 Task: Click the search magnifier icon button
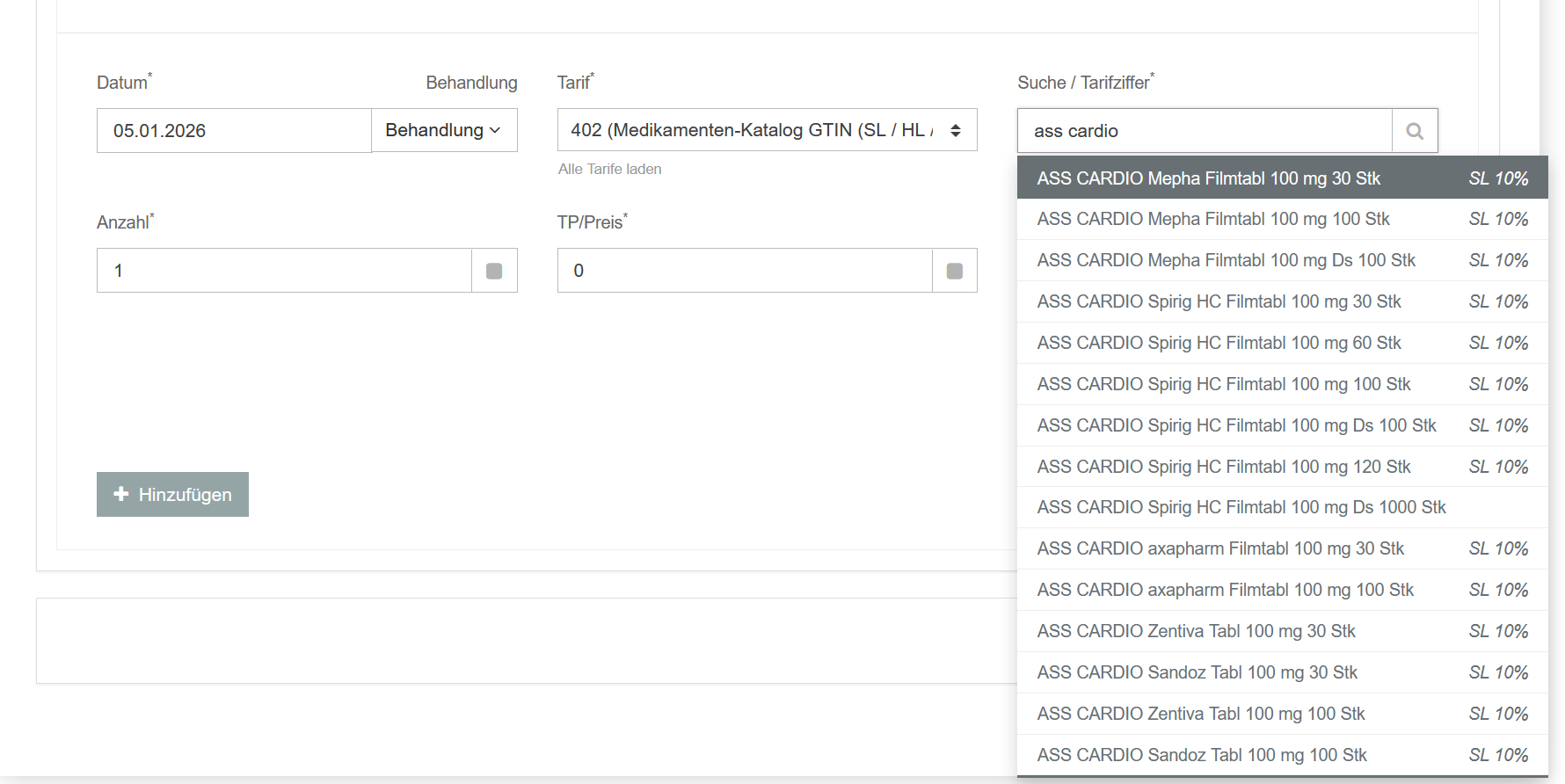coord(1415,131)
